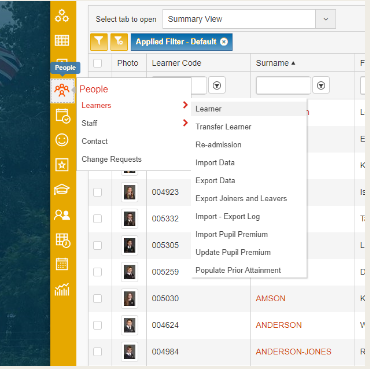This screenshot has height=369, width=370.
Task: Click the Summary View combo box field
Action: 239,19
